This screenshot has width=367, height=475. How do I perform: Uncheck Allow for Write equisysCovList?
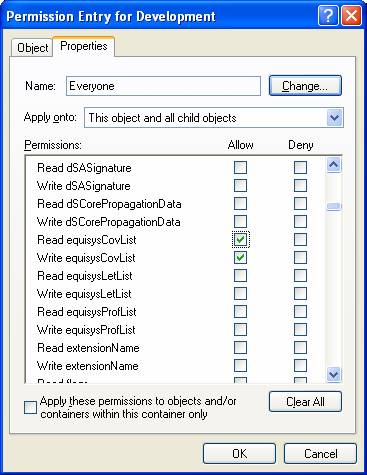(240, 258)
